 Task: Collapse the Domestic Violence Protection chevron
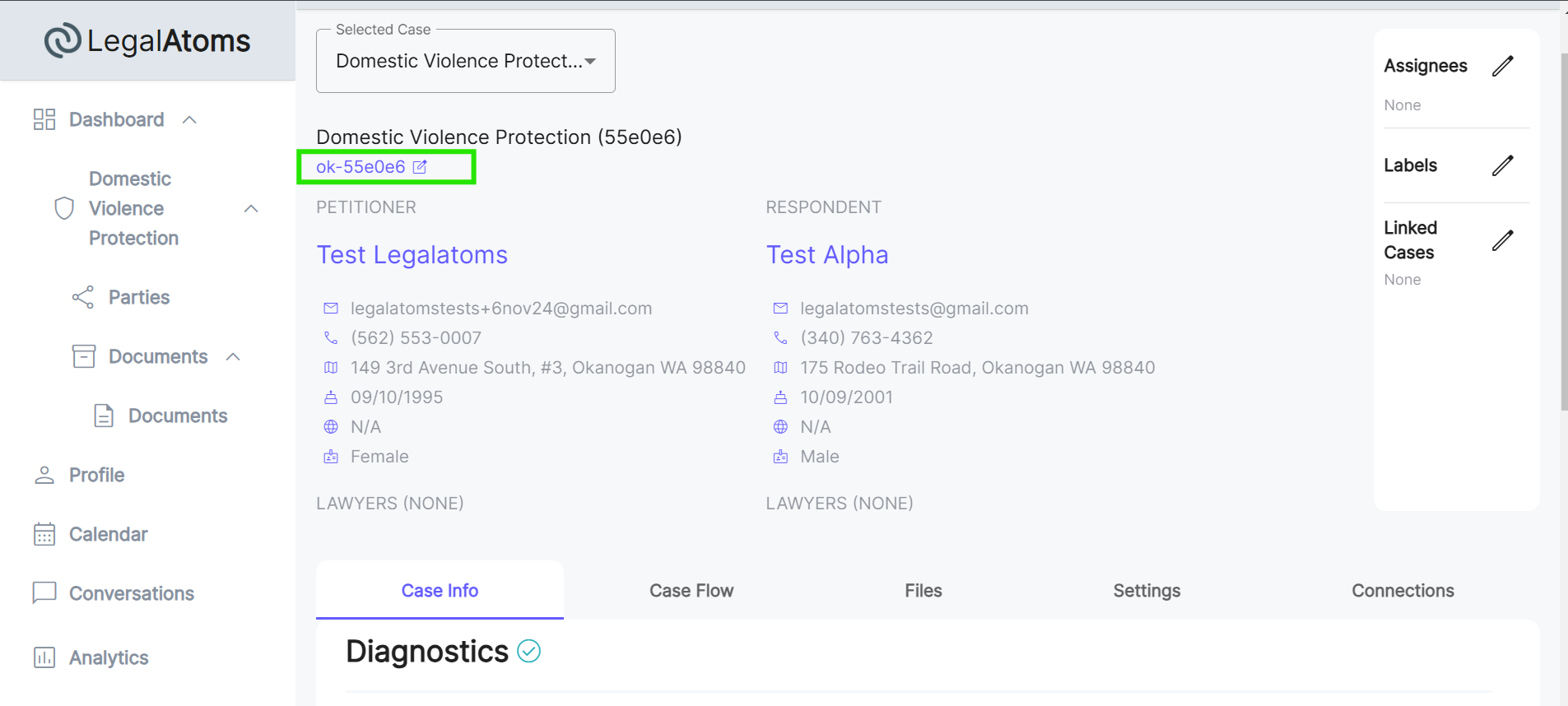pyautogui.click(x=251, y=209)
